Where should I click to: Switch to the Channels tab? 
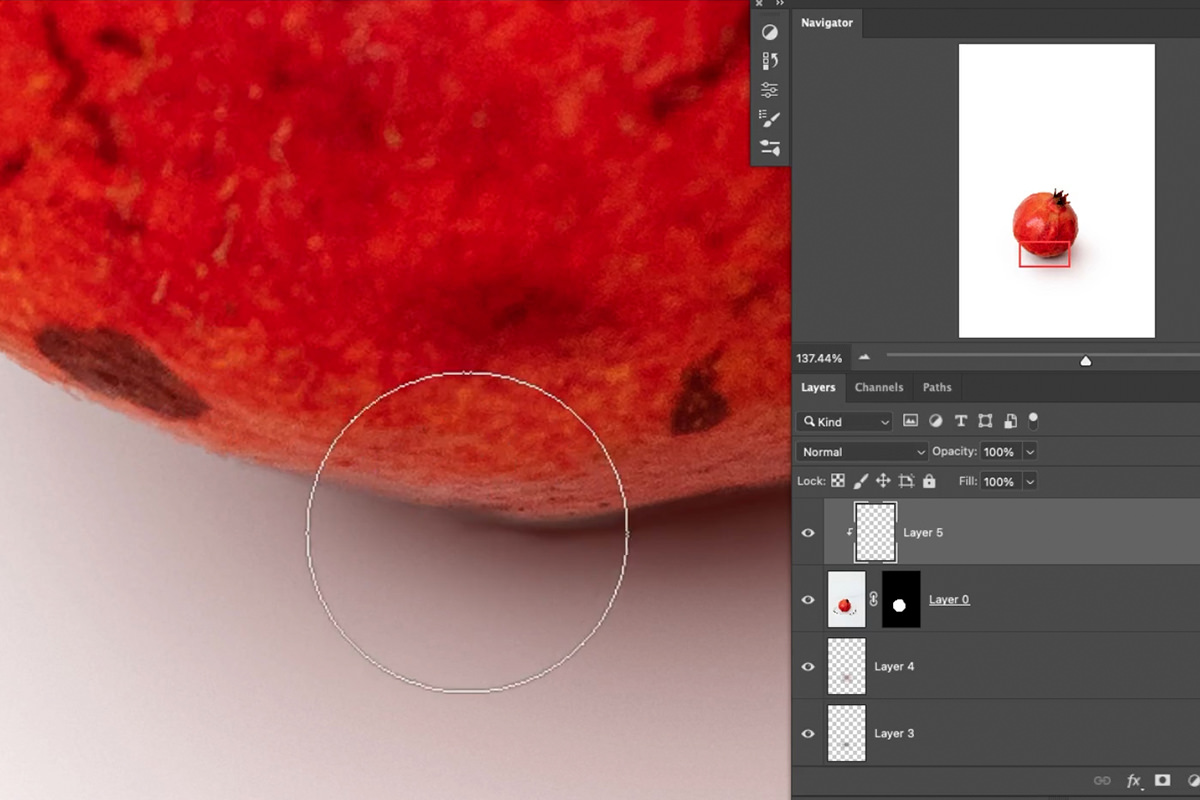coord(879,387)
